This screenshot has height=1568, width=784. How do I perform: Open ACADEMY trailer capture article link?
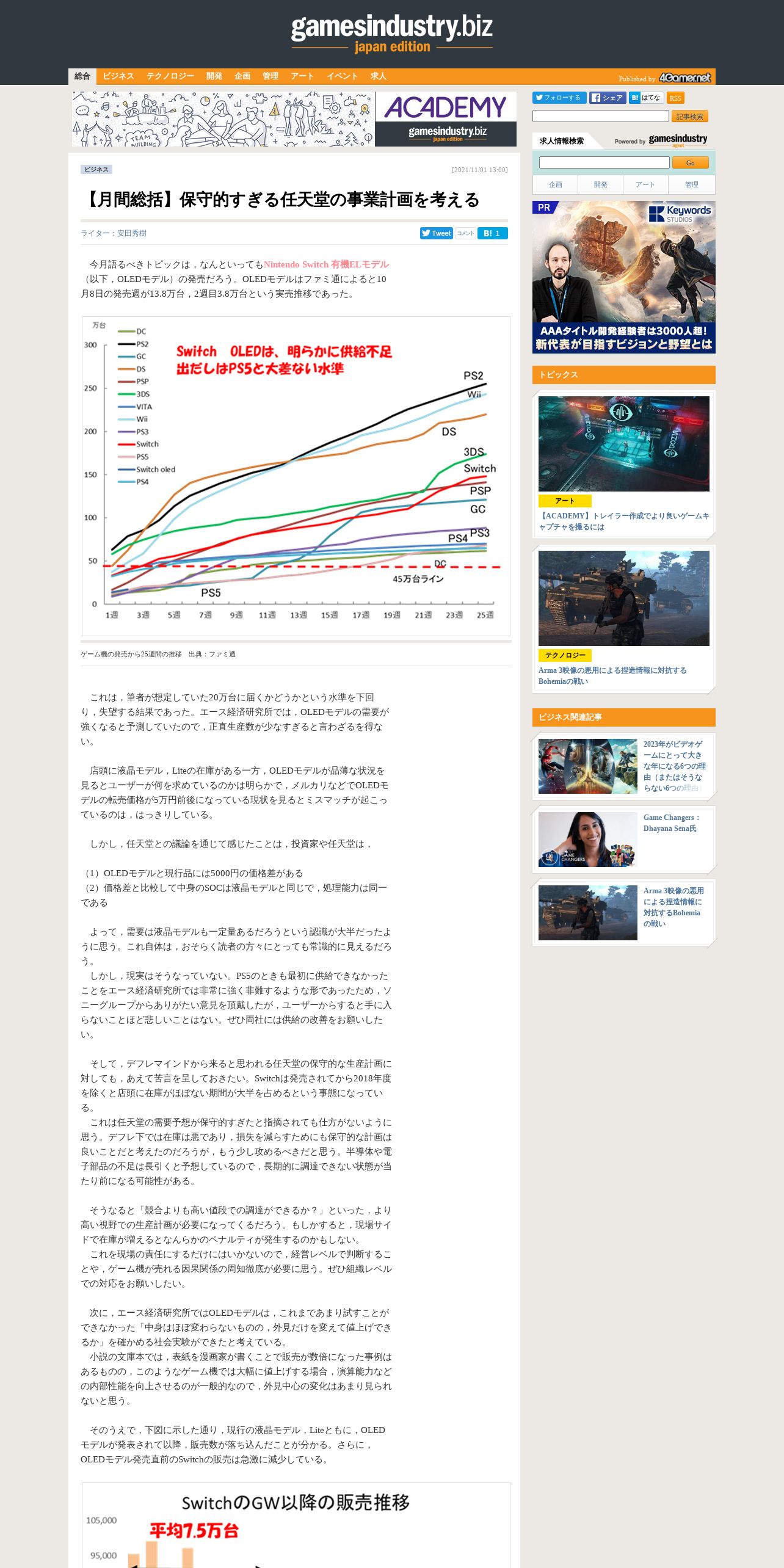623,521
